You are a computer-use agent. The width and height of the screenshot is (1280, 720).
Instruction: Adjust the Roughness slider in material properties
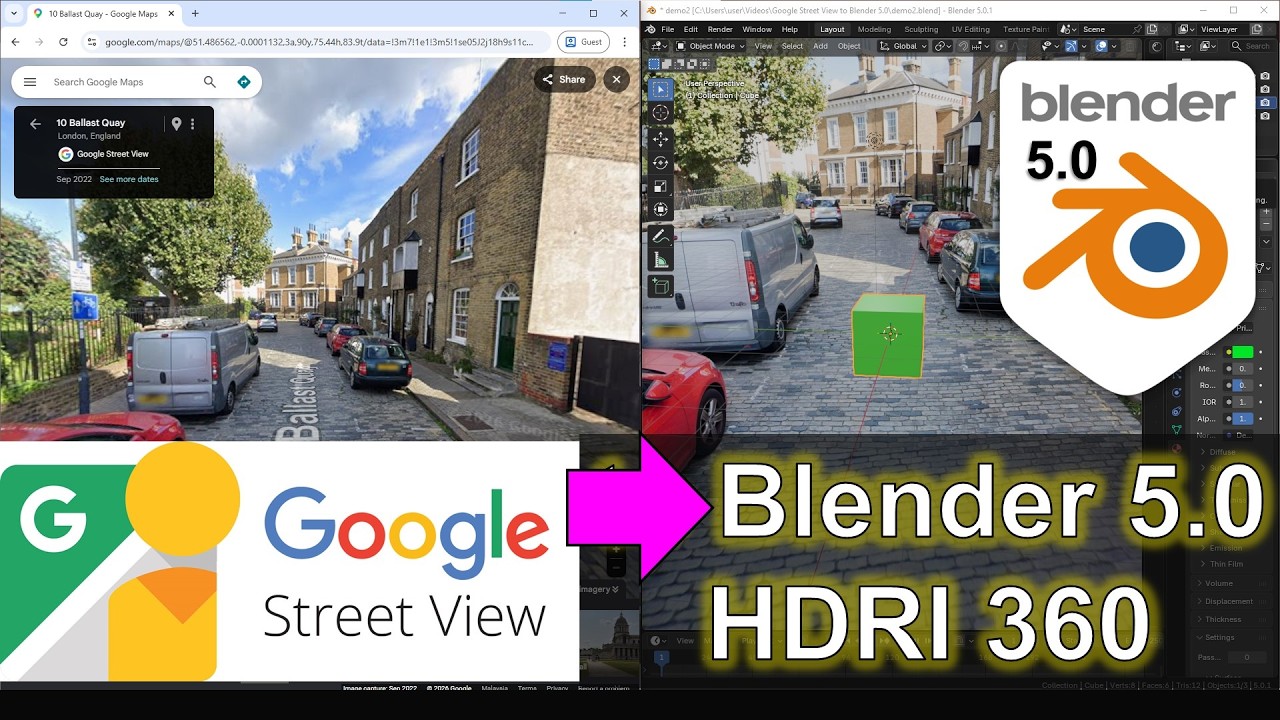(x=1242, y=385)
